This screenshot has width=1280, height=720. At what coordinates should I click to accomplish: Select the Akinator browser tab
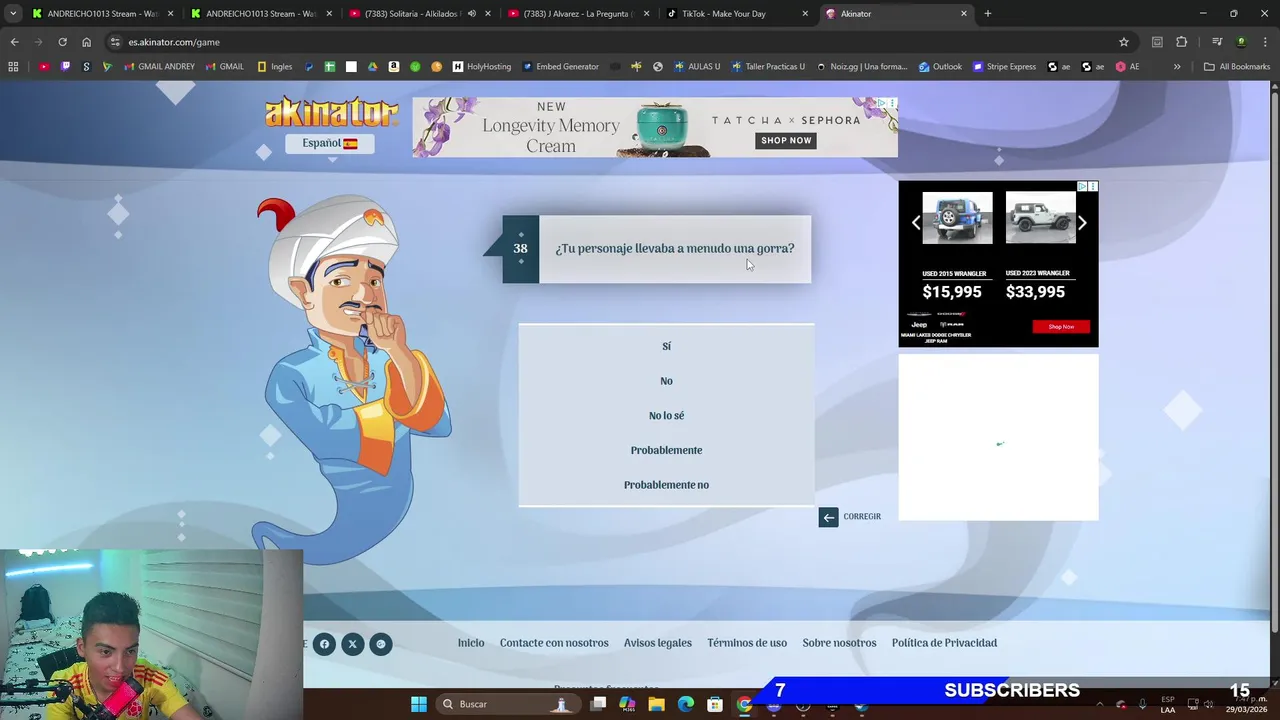click(x=895, y=14)
